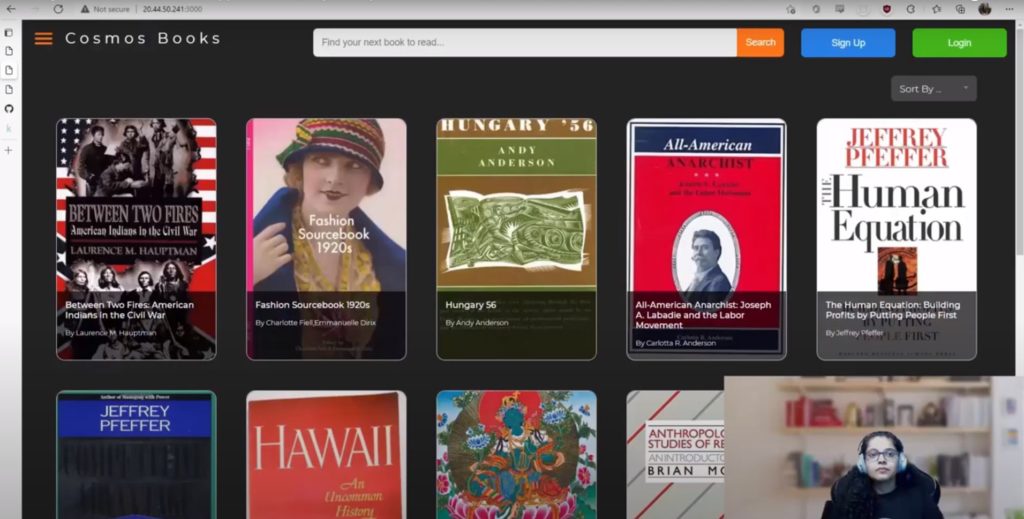Click the Not secure warning icon

85,9
